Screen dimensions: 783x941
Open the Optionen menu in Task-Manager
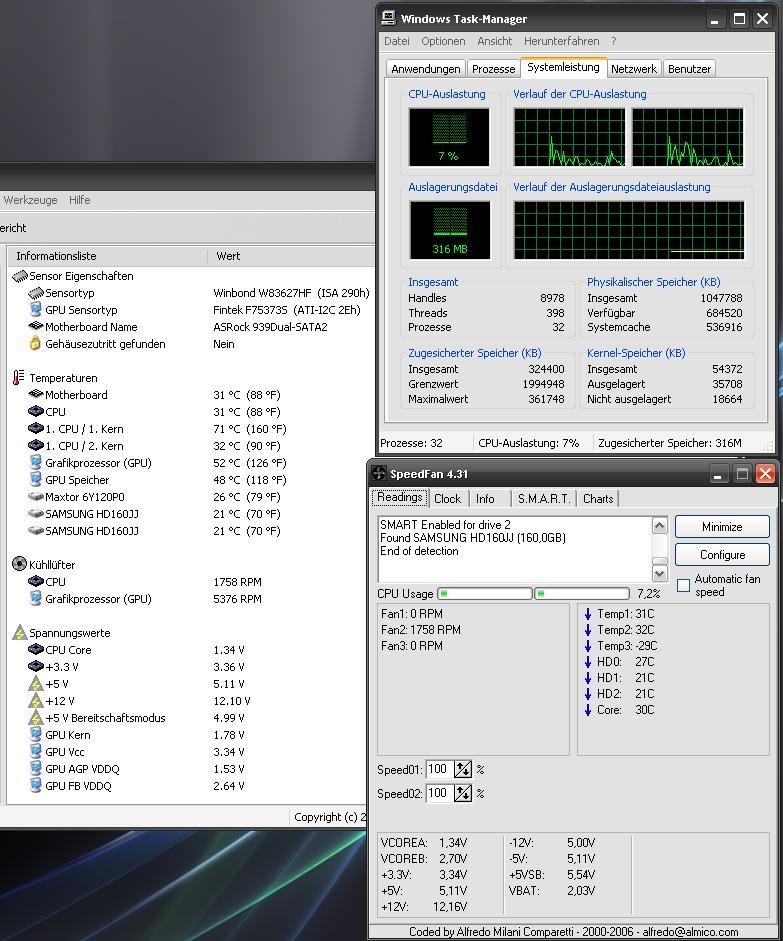[443, 41]
